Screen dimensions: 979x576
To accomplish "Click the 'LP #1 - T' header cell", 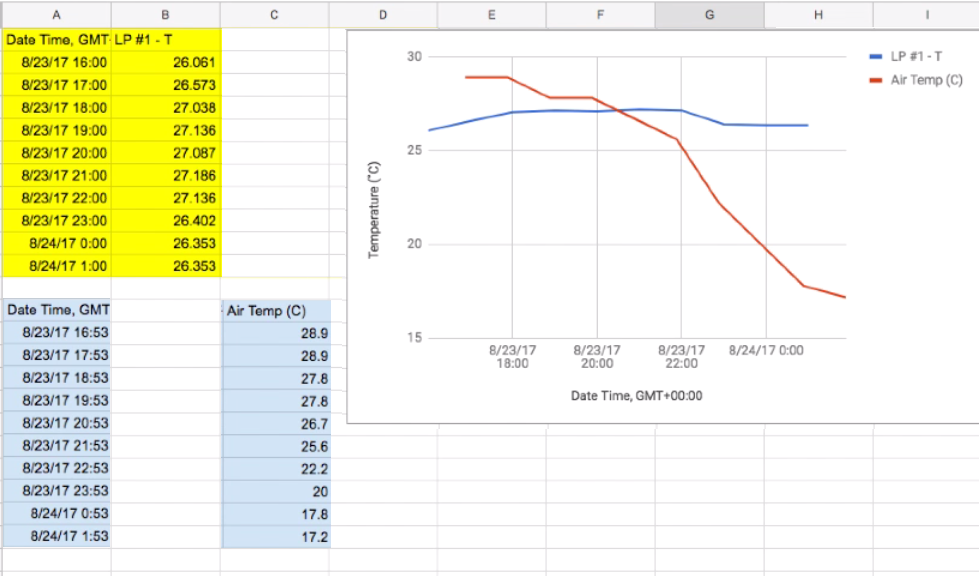I will [x=165, y=40].
